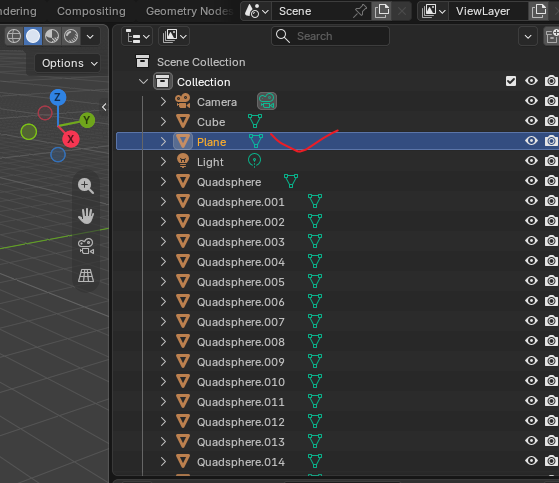Click the outliner Search field

(x=330, y=36)
